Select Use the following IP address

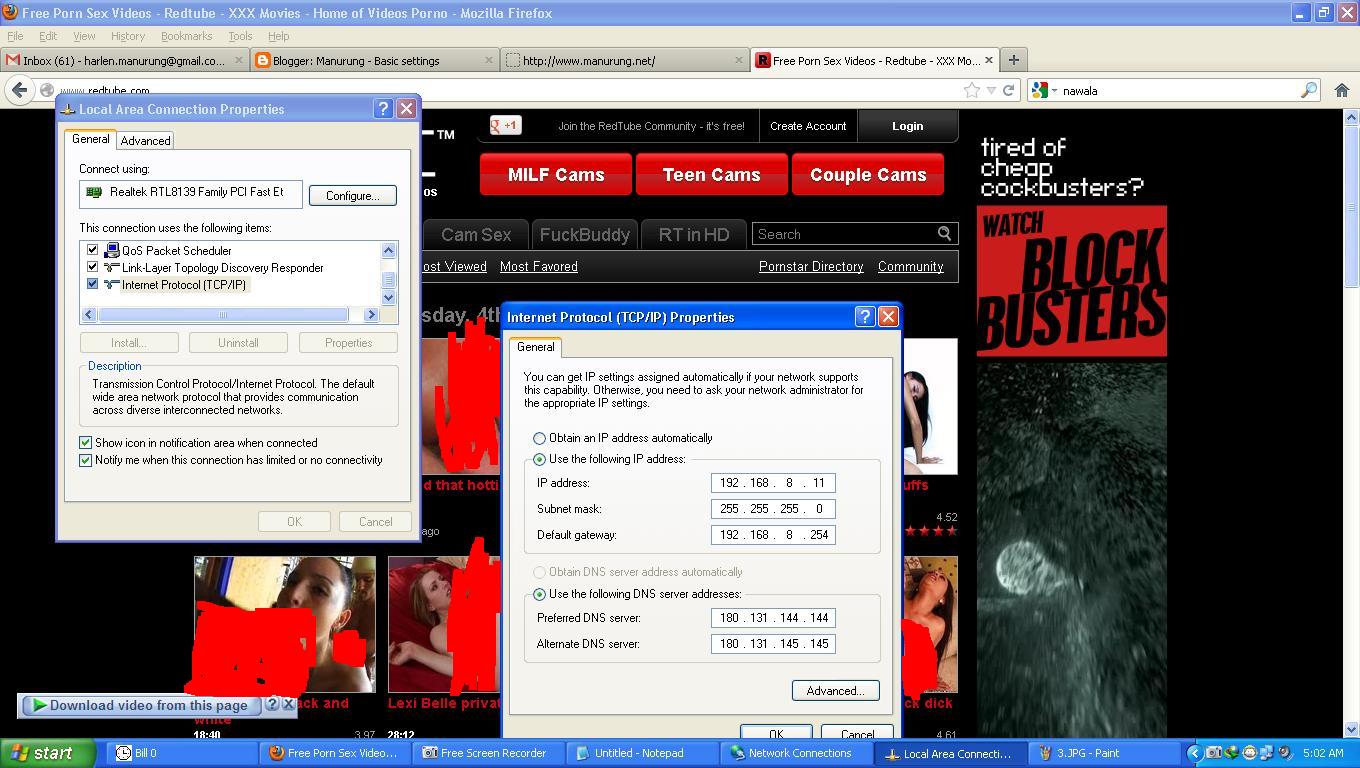[x=540, y=459]
